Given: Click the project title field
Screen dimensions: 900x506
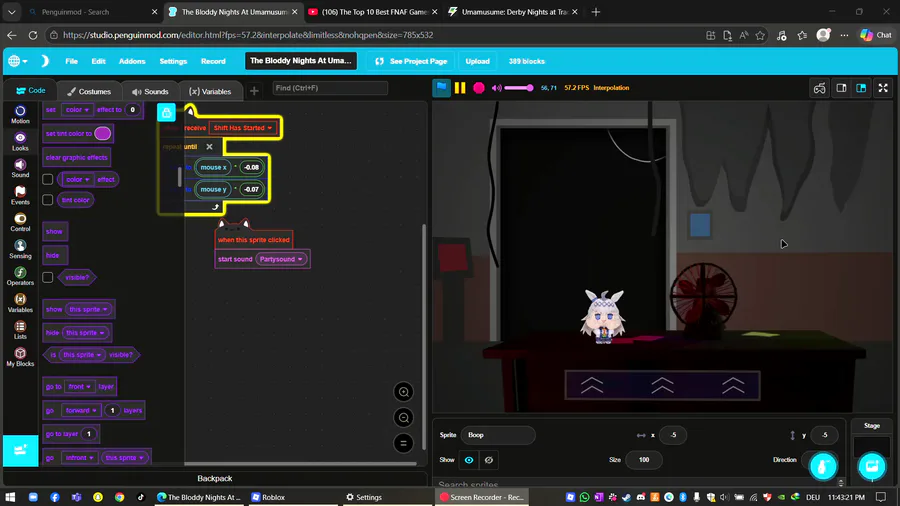Looking at the screenshot, I should pos(301,61).
